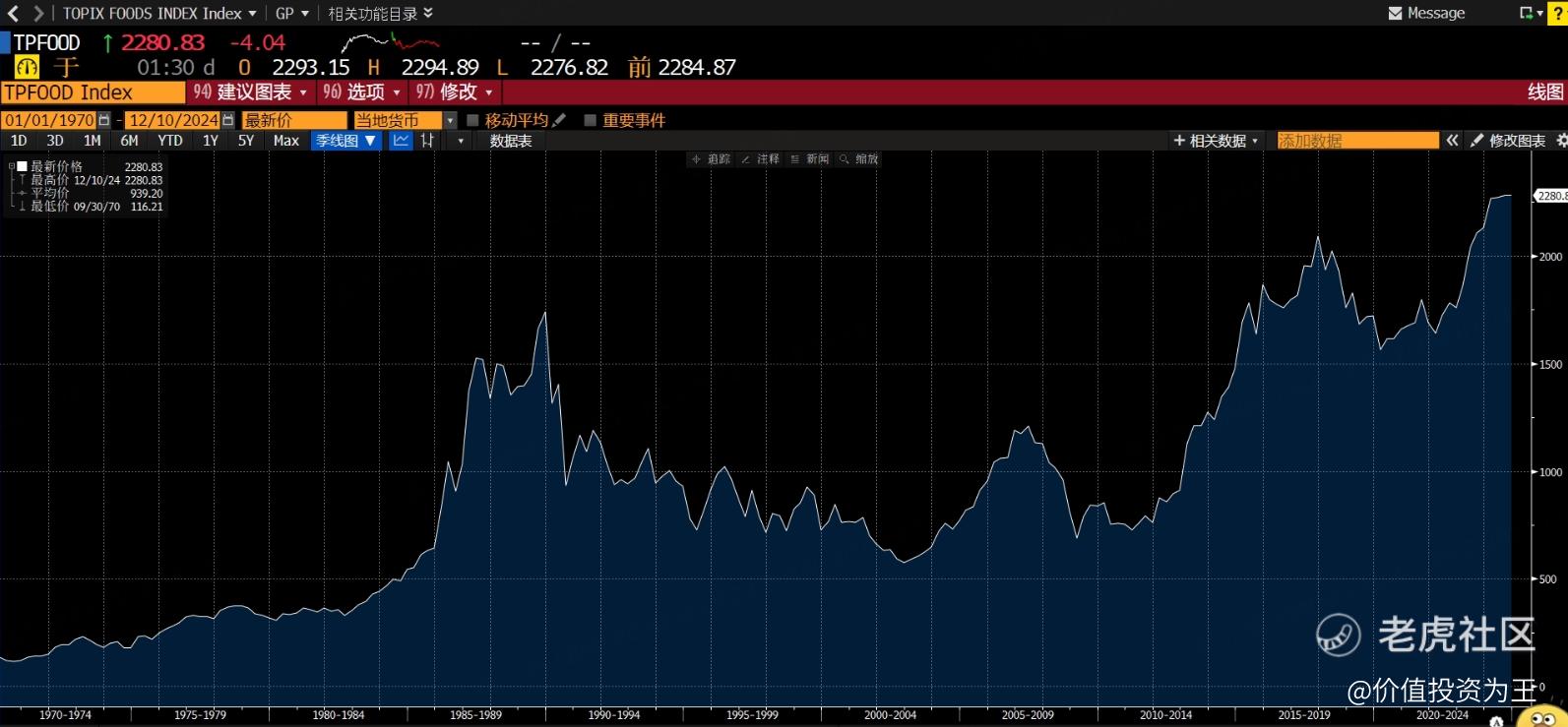1568x727 pixels.
Task: Go back with the left arrow
Action: click(x=13, y=13)
